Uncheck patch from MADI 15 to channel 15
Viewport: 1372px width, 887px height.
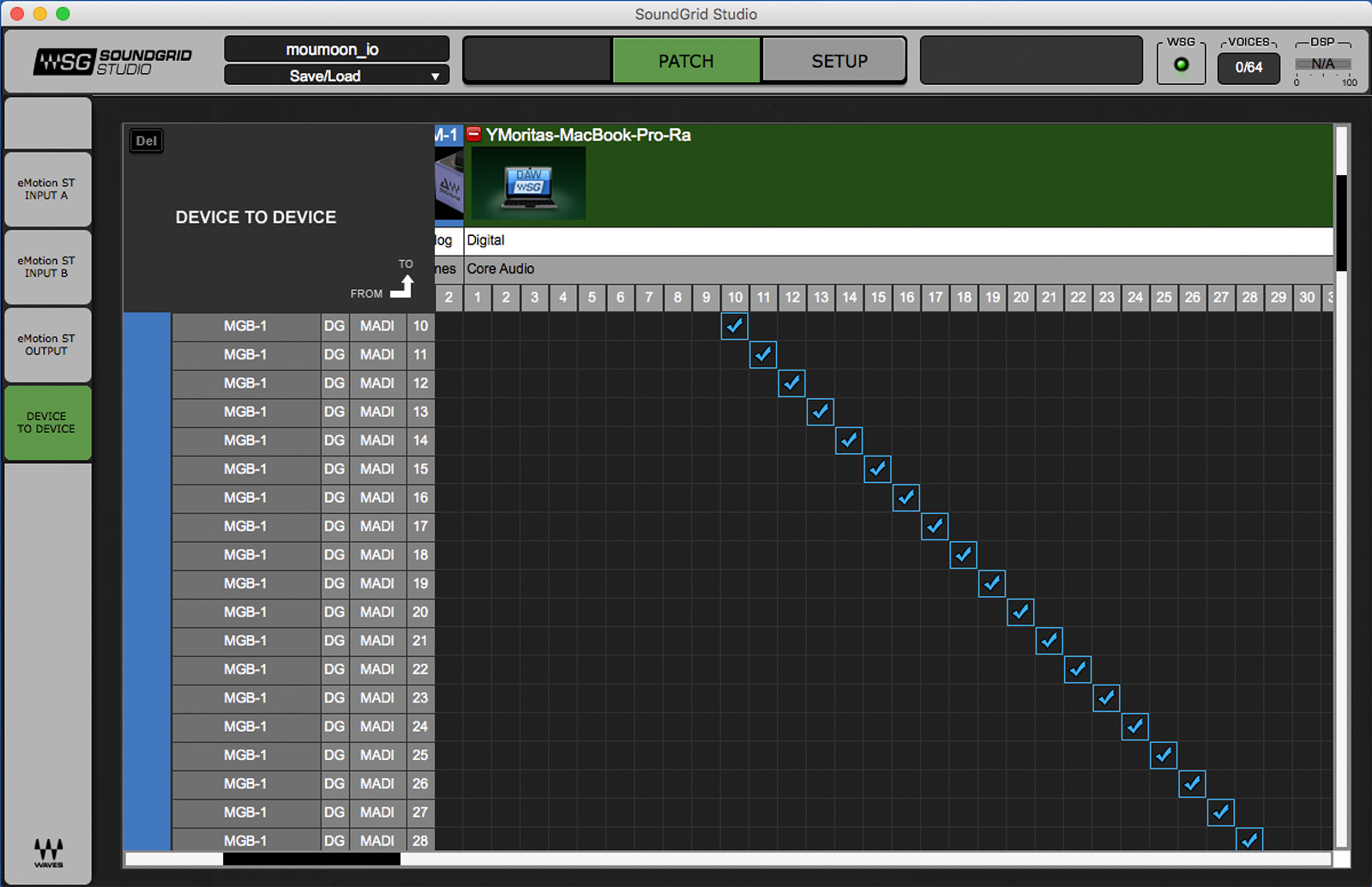click(877, 469)
